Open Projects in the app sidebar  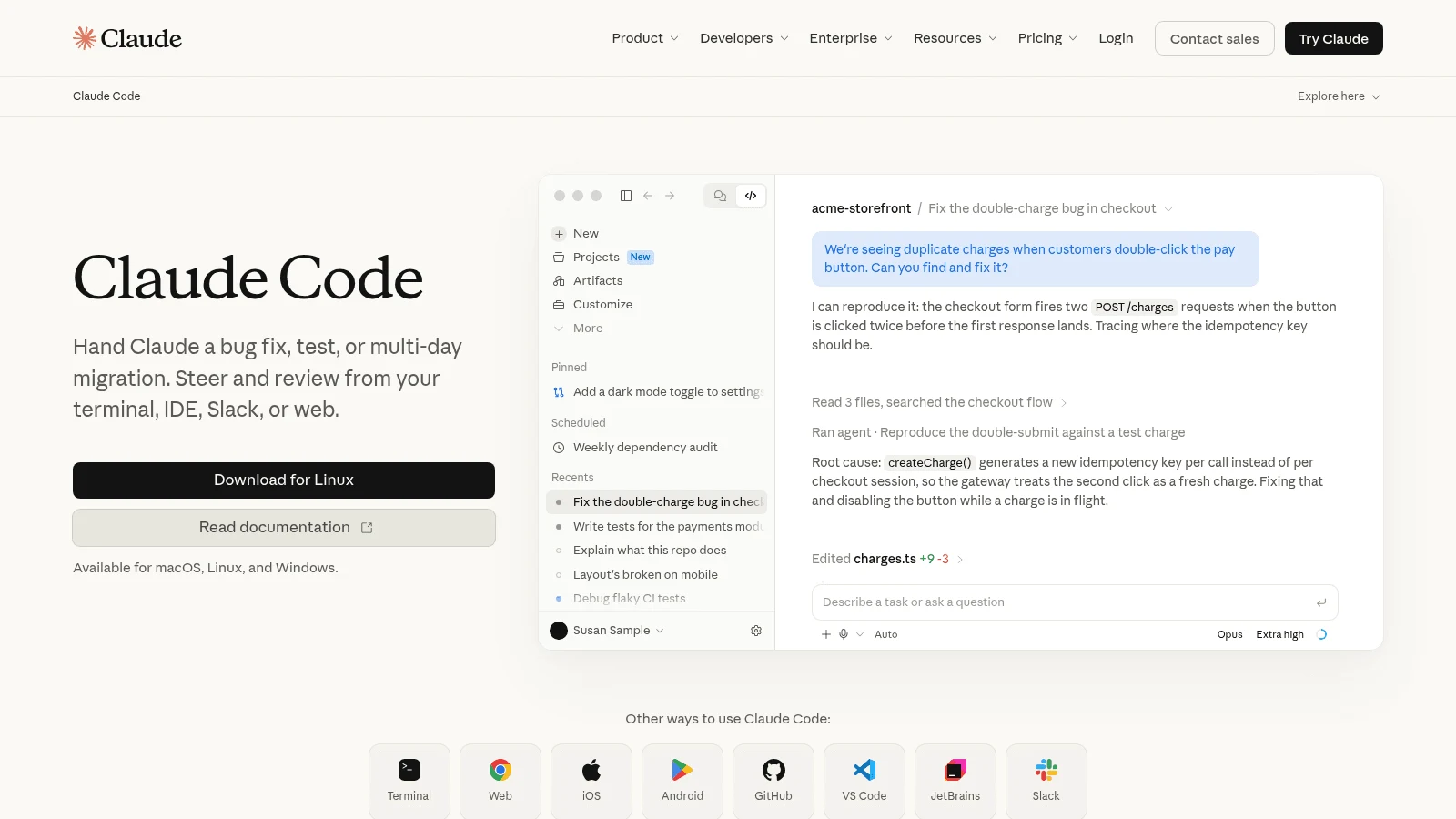click(602, 258)
